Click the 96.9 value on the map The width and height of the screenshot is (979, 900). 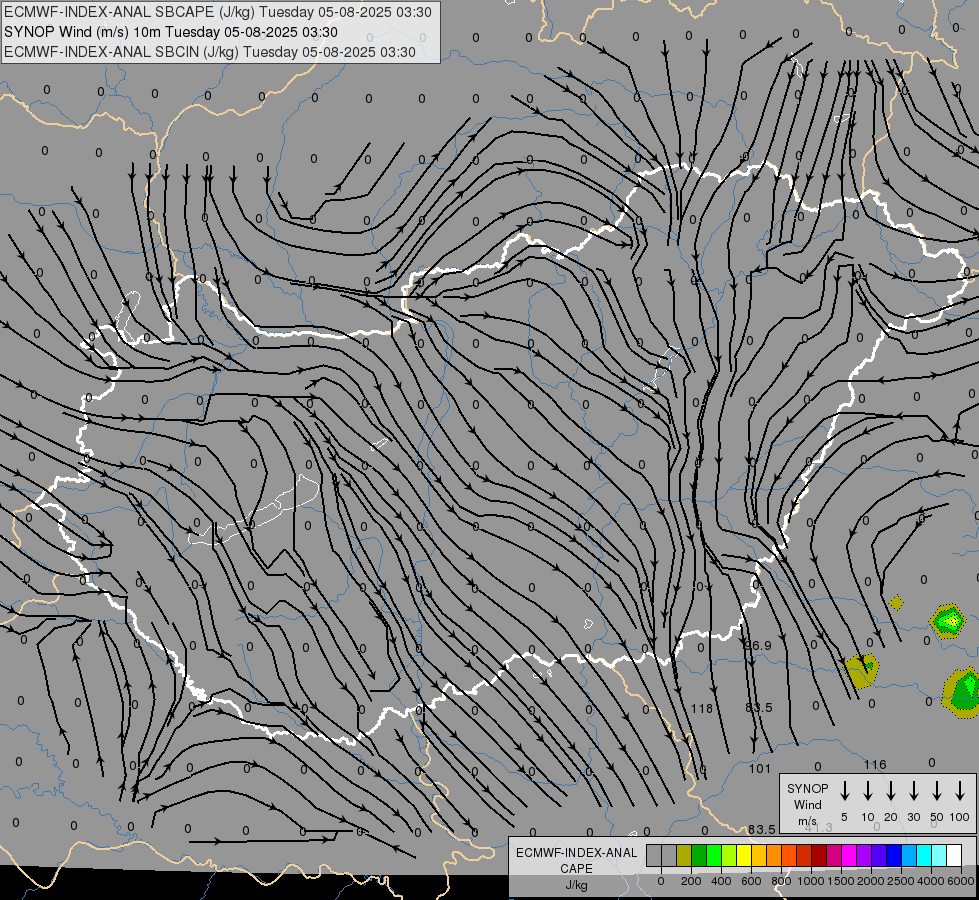[758, 645]
